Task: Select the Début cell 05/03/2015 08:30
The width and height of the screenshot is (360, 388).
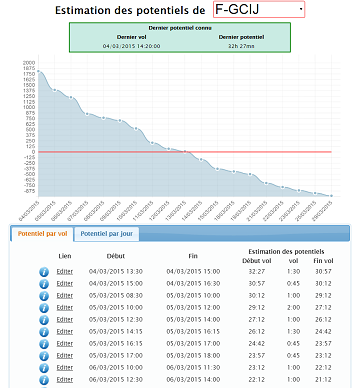Action: (116, 296)
